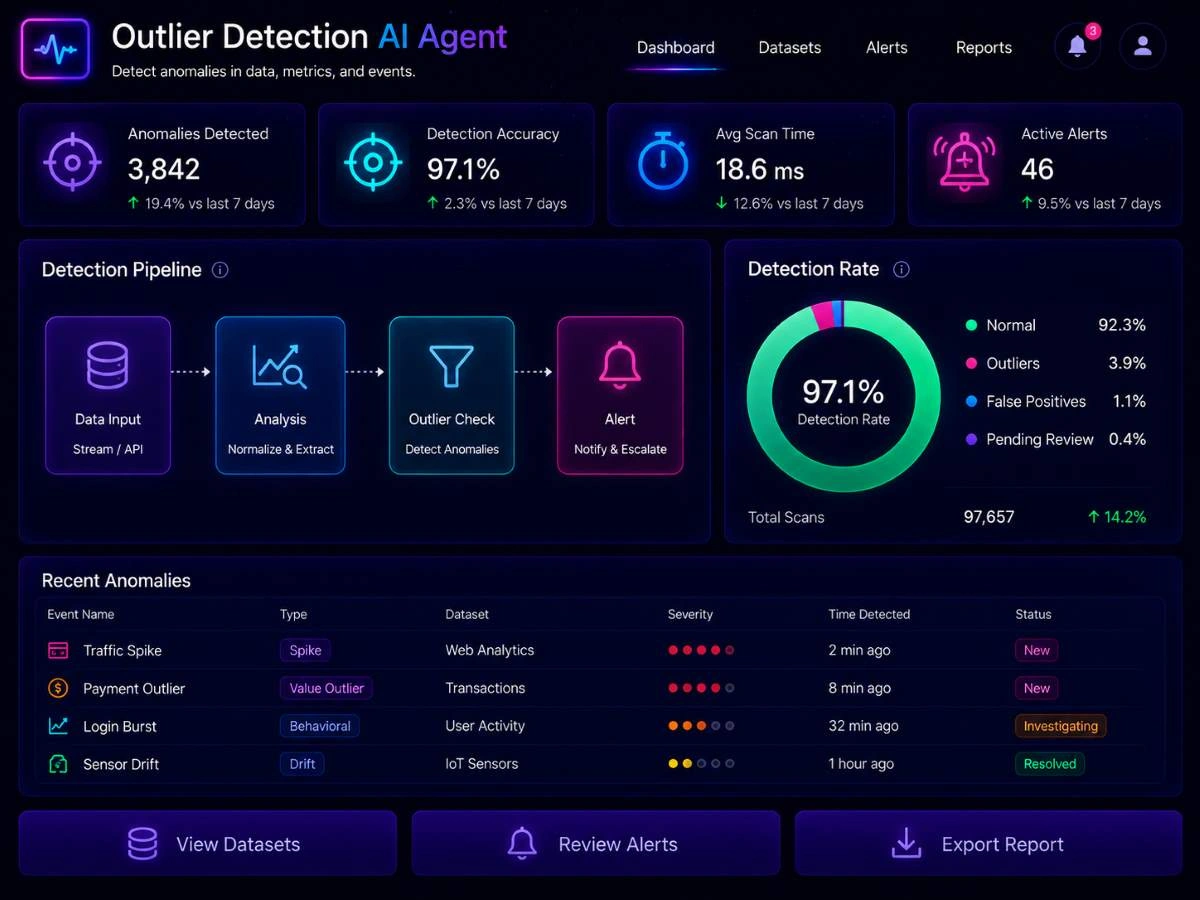
Task: Show Detection Rate info icon
Action: (901, 269)
